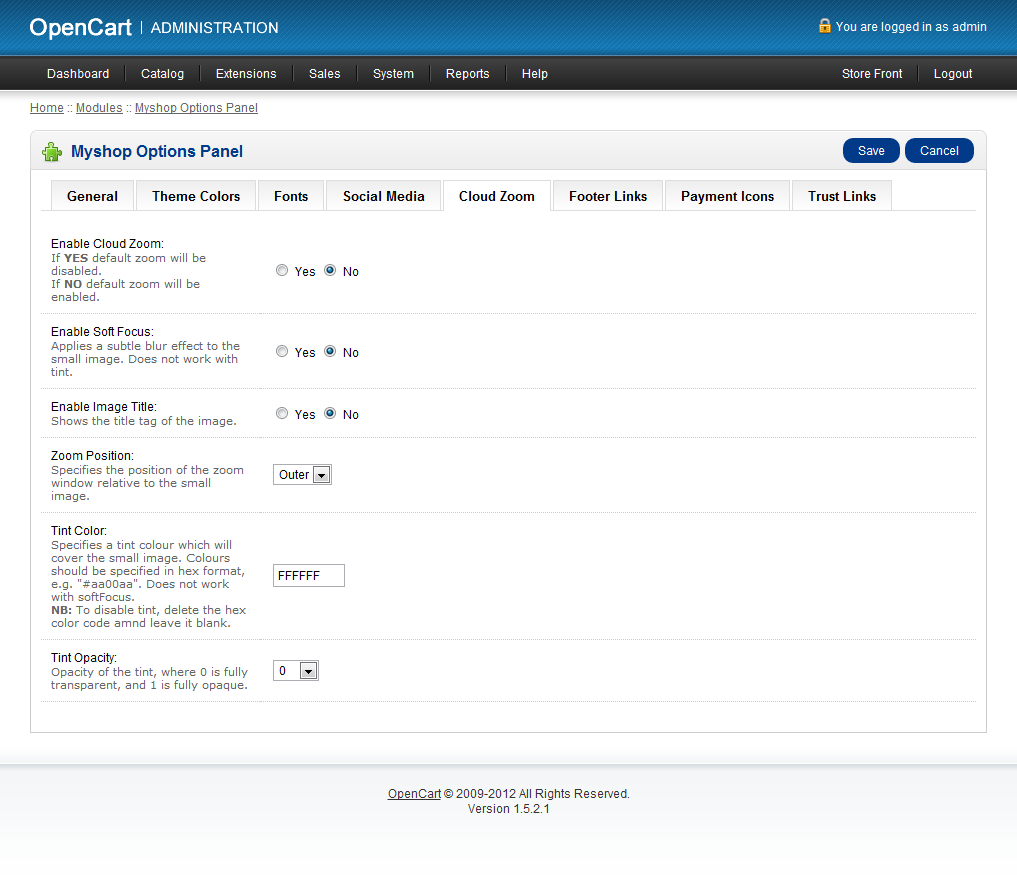Switch to the Trust Links tab
Viewport: 1017px width, 876px height.
(x=842, y=196)
